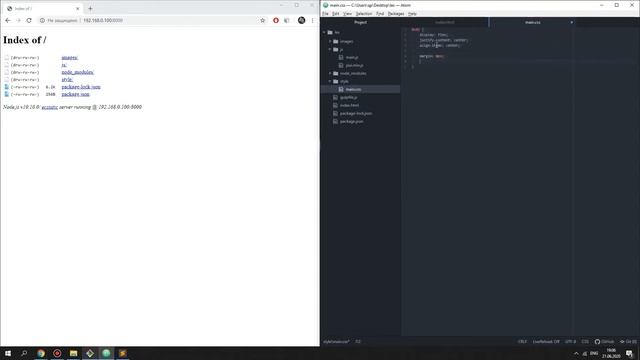Open the second js file in tree

coord(354,65)
